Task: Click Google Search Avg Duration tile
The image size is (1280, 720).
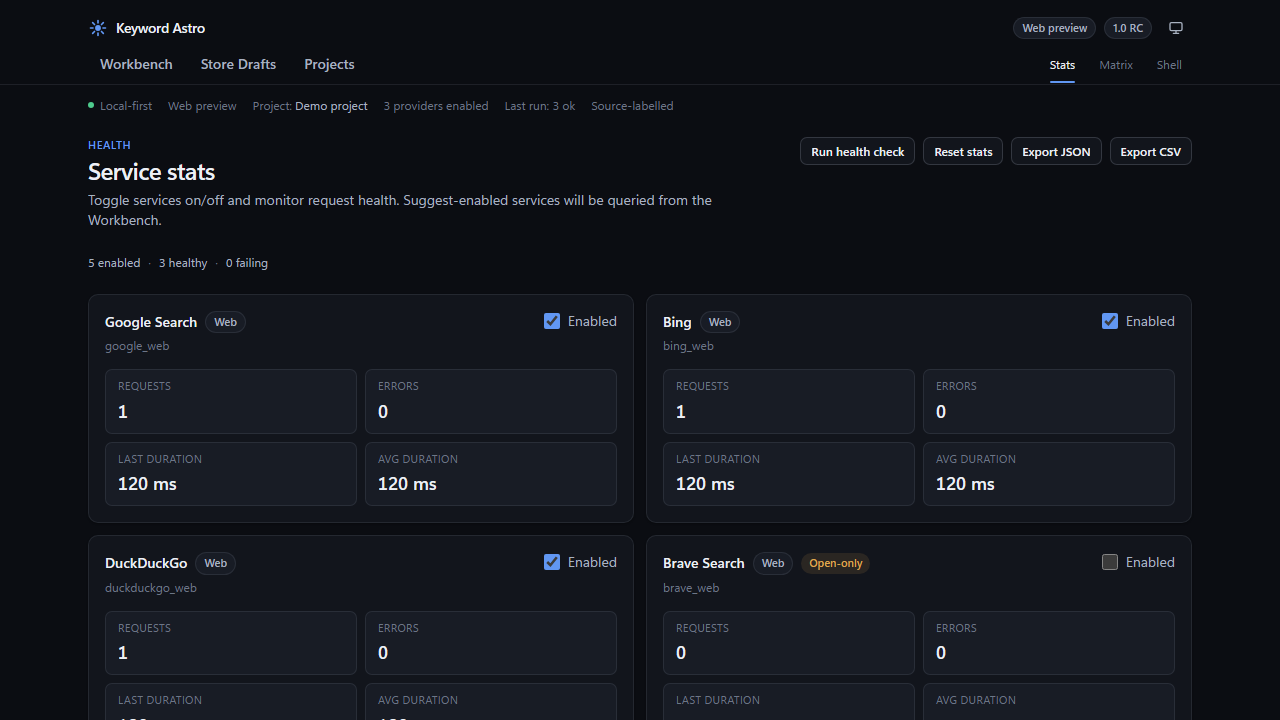Action: coord(491,474)
